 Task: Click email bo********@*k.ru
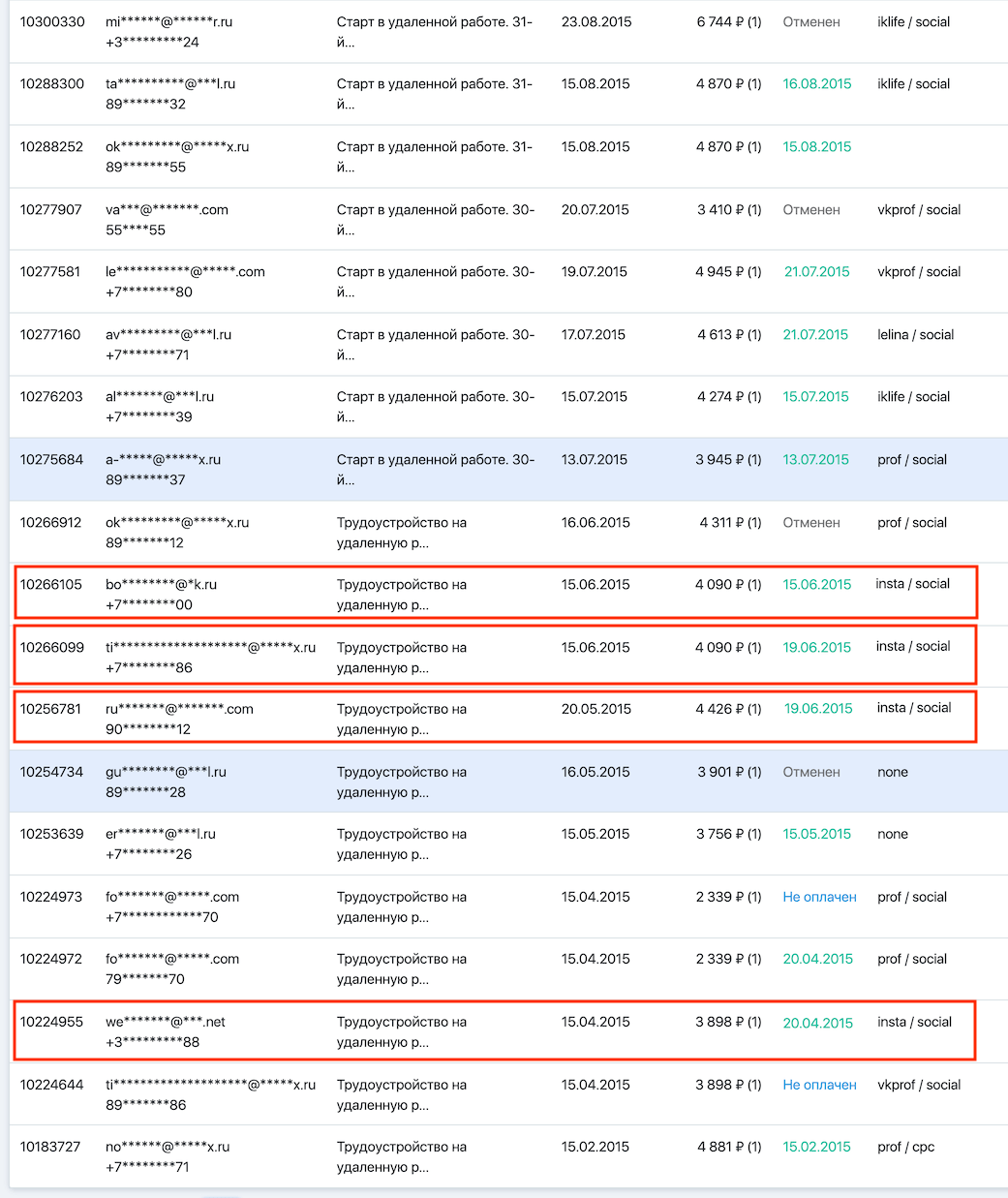point(162,584)
